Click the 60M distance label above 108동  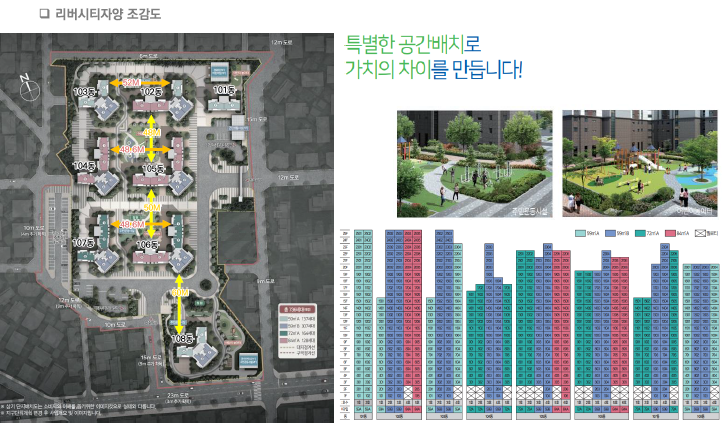[x=180, y=292]
